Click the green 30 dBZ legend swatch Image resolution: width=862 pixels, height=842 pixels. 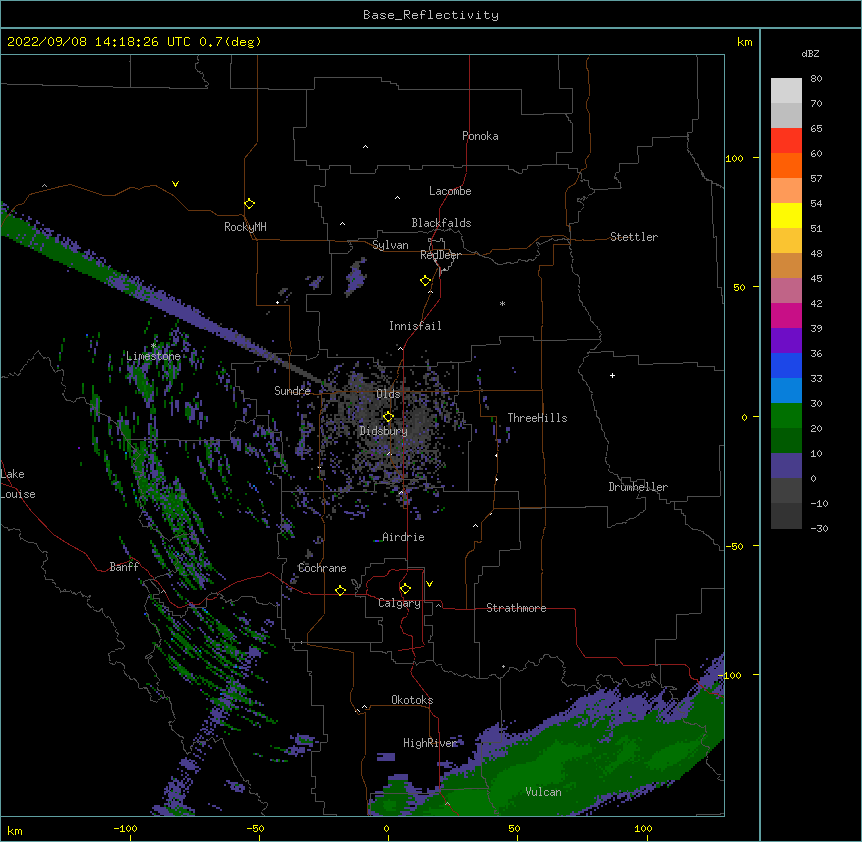[x=786, y=416]
